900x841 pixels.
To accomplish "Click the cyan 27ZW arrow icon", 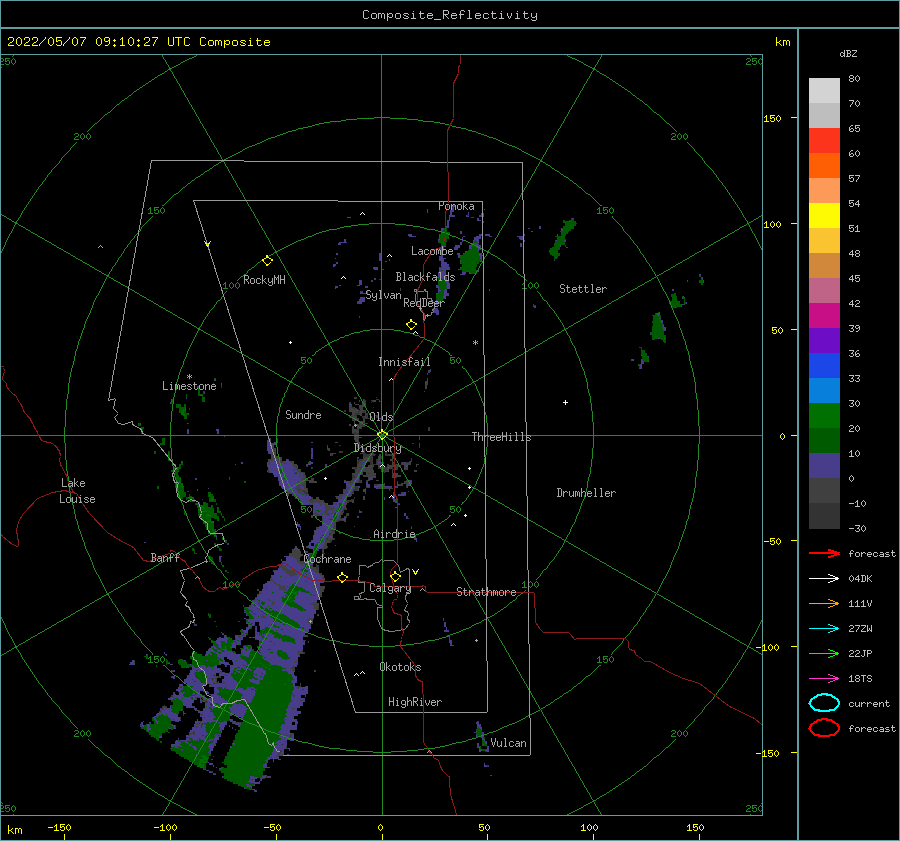I will click(824, 629).
